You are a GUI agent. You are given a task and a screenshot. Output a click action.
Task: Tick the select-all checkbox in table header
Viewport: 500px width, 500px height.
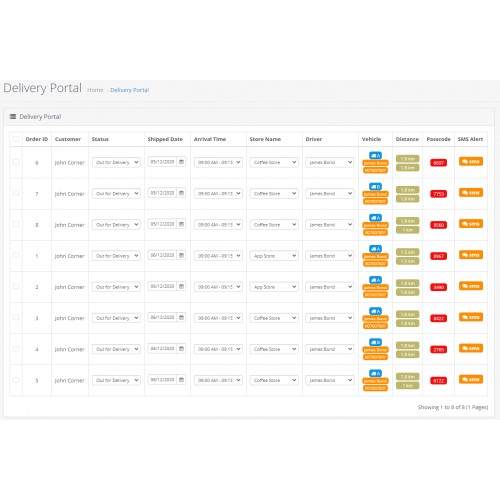pyautogui.click(x=16, y=139)
